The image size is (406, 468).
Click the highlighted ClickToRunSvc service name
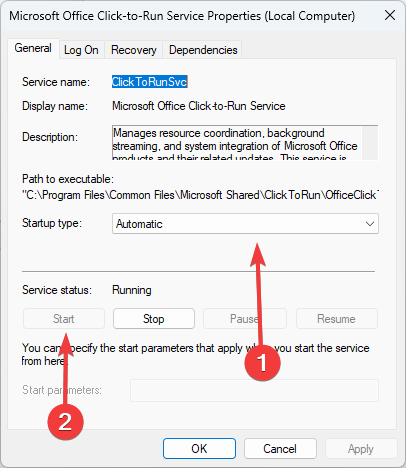tap(150, 82)
